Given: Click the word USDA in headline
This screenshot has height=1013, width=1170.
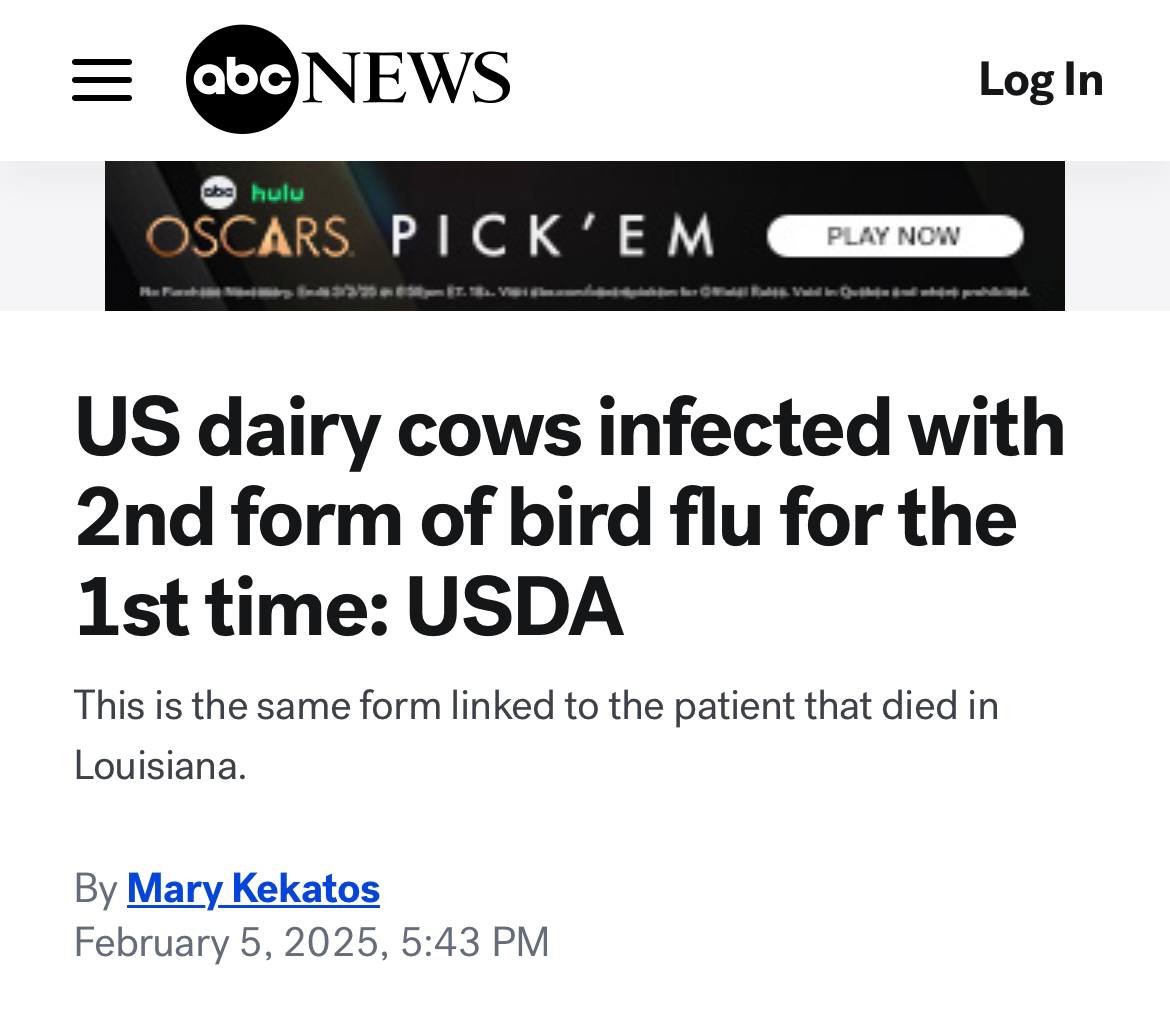Looking at the screenshot, I should pos(515,607).
